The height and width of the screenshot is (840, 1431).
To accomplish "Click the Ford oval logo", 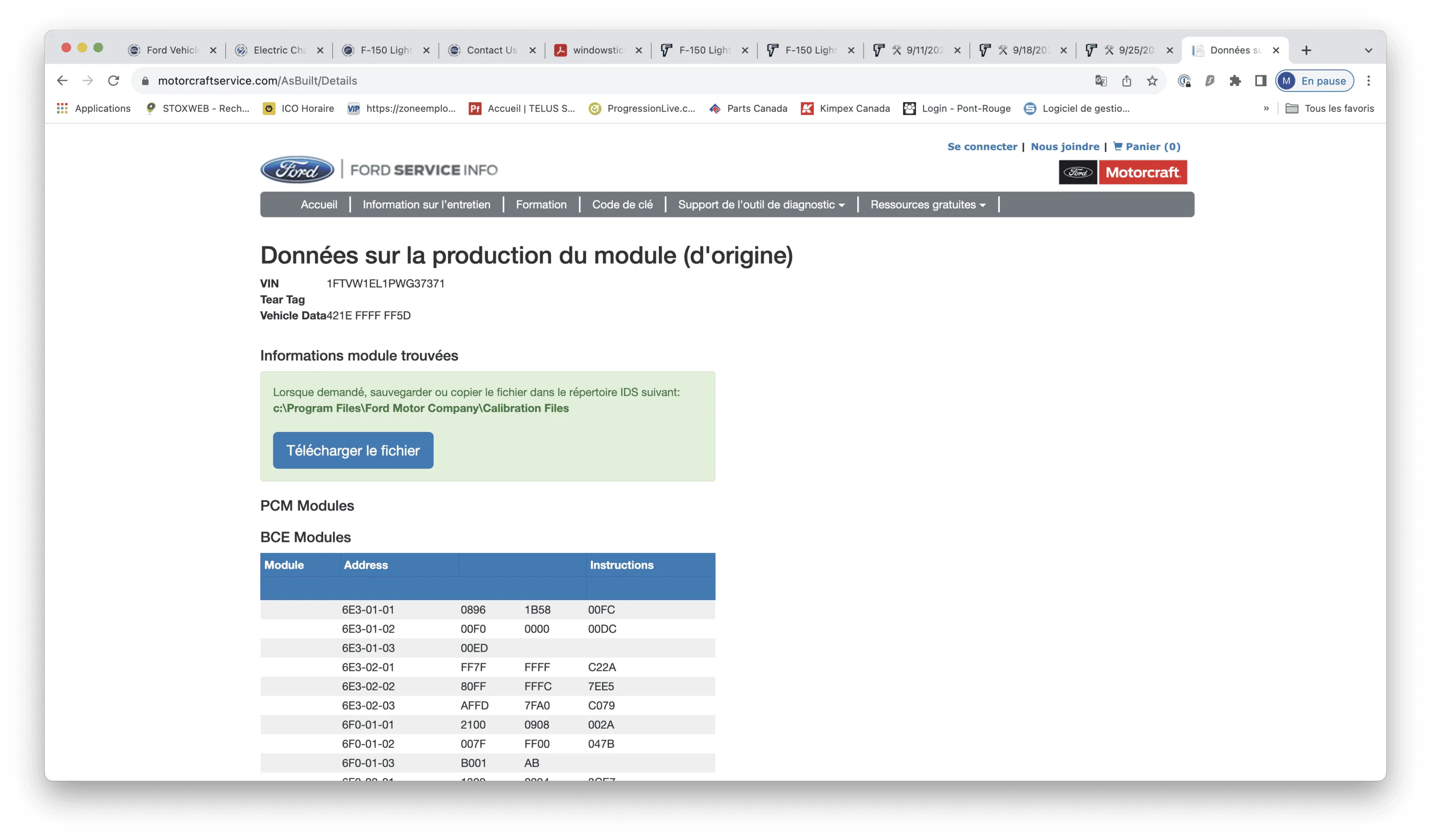I will coord(297,170).
